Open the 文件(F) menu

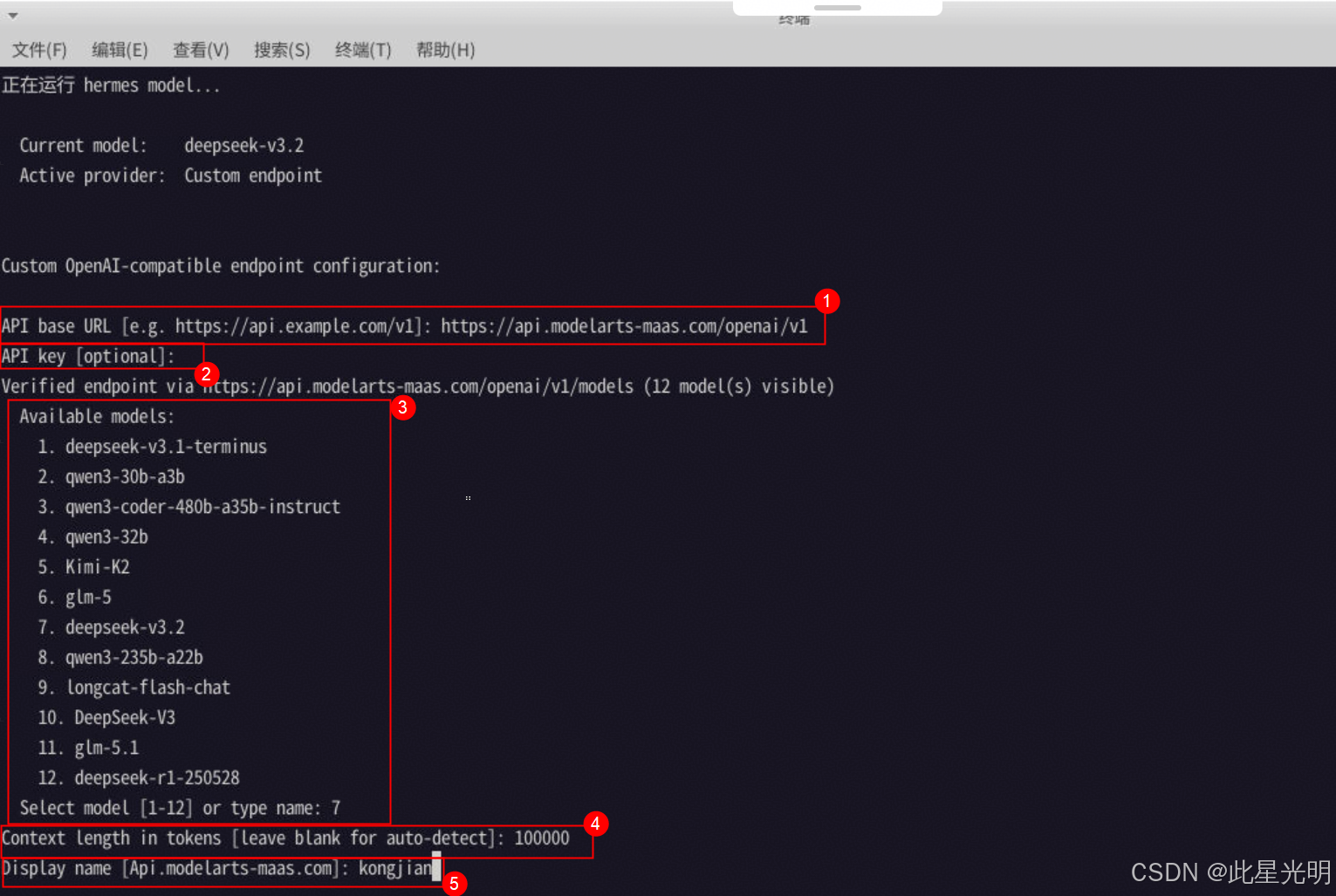coord(39,50)
